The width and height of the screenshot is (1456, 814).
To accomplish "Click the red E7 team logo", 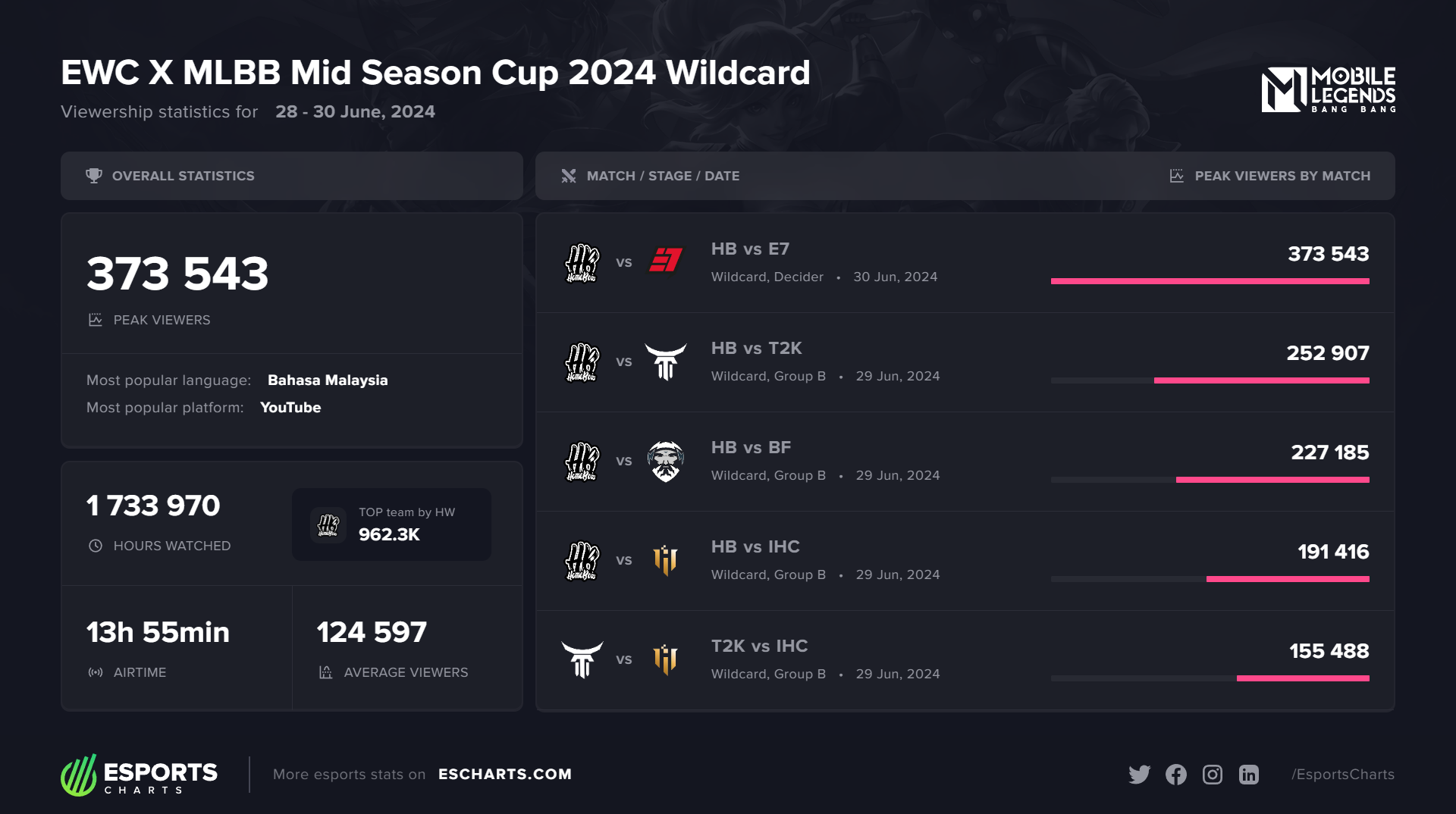I will 666,261.
